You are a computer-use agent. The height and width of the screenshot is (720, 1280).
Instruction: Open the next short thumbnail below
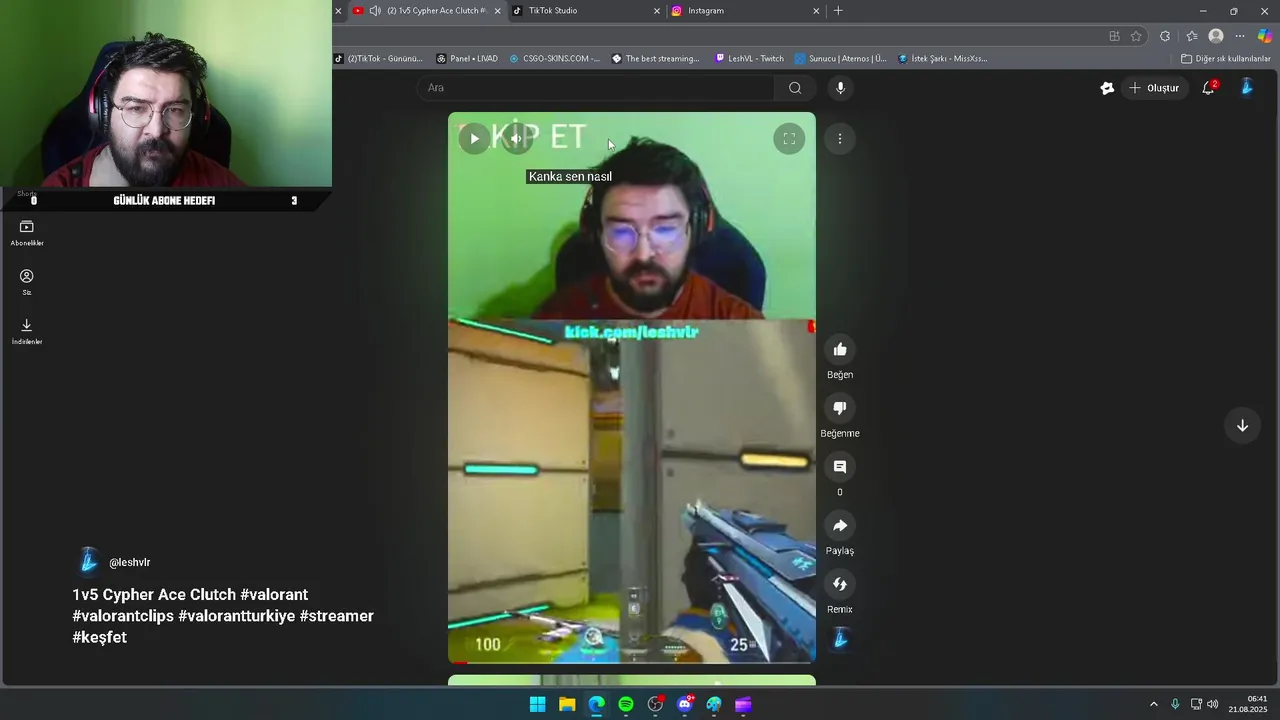click(632, 680)
